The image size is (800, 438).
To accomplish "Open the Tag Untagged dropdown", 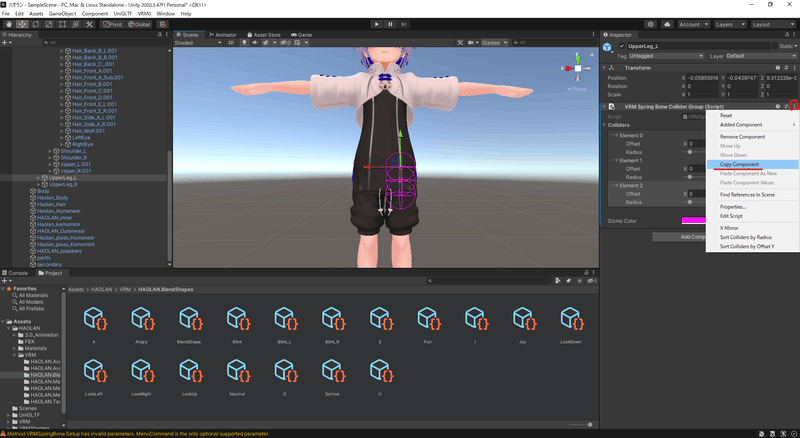I will coord(666,56).
